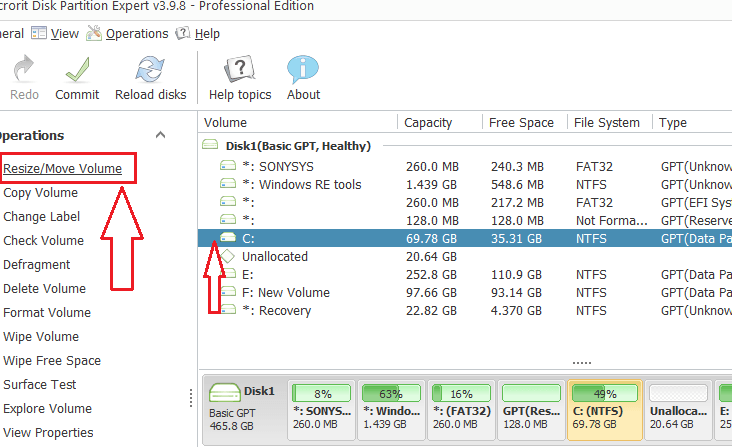The height and width of the screenshot is (447, 732).
Task: Click the Recovery volume drive icon
Action: (228, 309)
